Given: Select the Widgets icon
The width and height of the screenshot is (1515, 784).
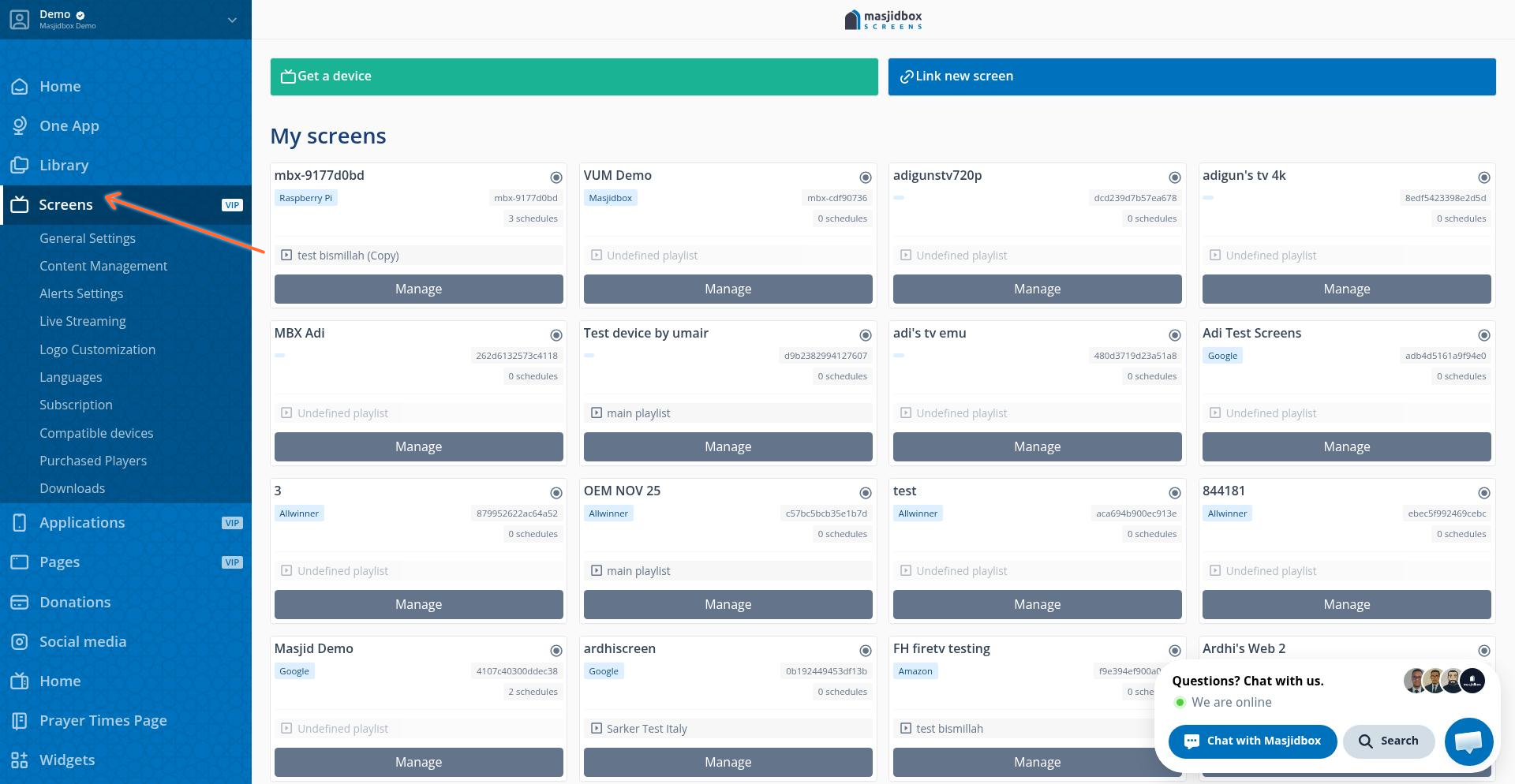Looking at the screenshot, I should click(x=21, y=760).
